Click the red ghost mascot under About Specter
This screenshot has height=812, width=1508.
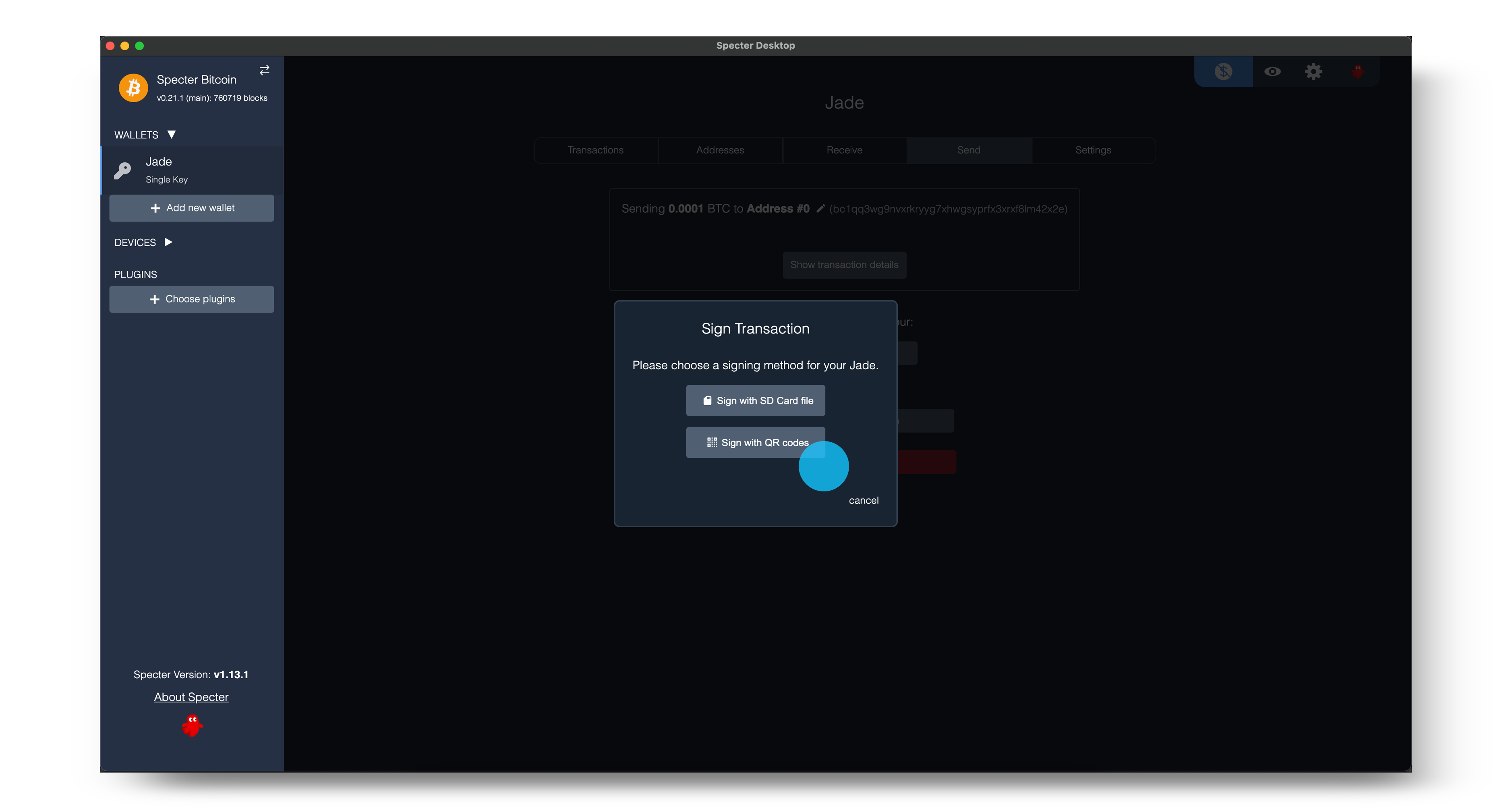pos(191,726)
